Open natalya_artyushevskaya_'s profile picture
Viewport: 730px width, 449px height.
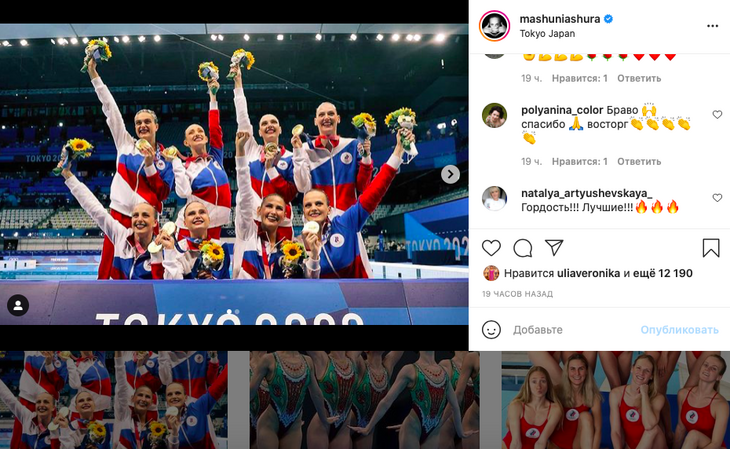click(x=494, y=198)
